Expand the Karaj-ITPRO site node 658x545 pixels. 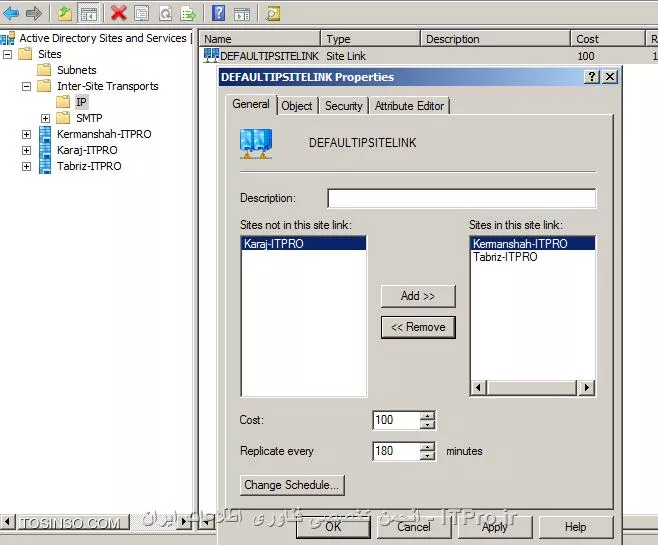[26, 150]
